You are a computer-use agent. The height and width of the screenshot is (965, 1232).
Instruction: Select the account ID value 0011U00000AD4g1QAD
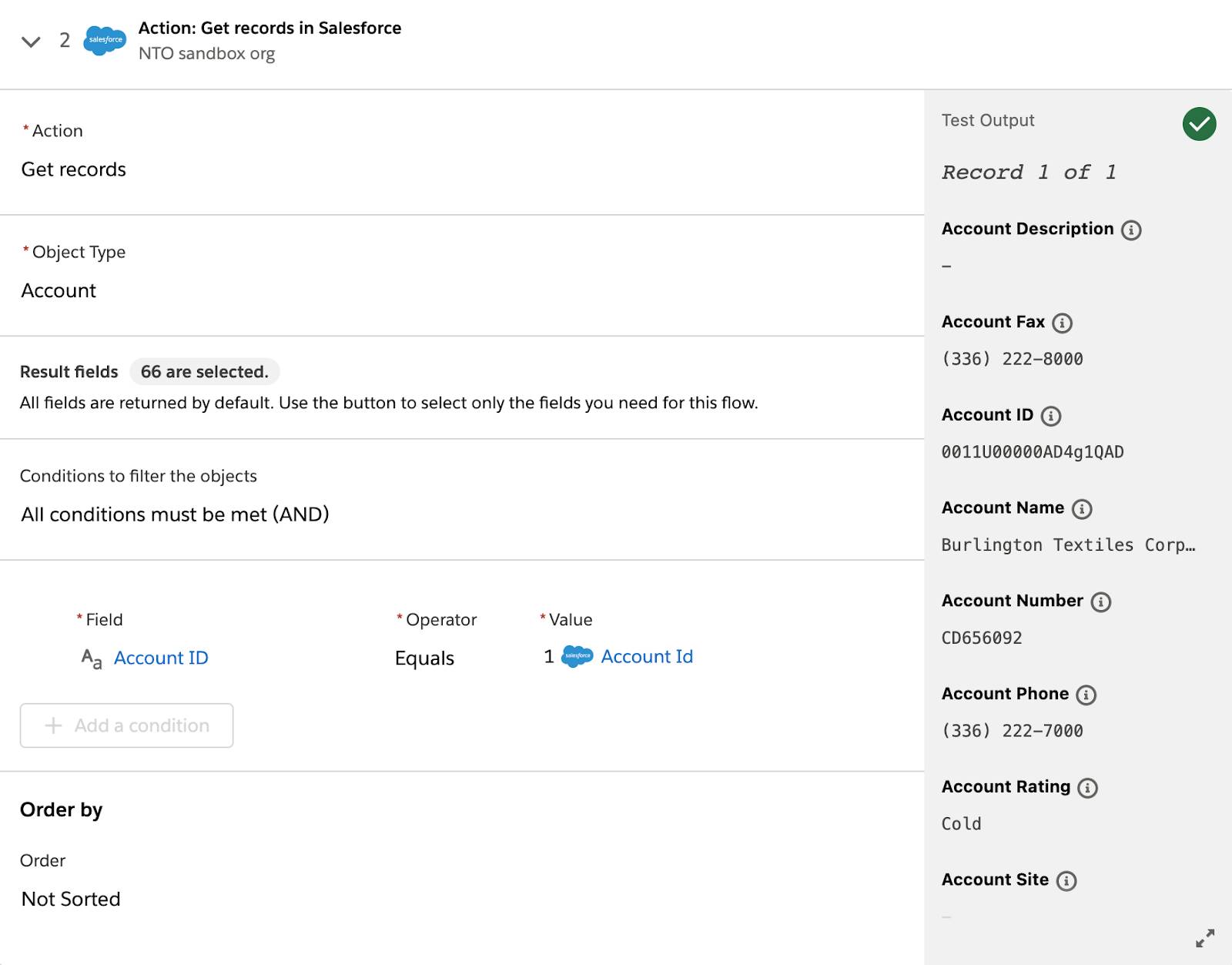[1033, 452]
